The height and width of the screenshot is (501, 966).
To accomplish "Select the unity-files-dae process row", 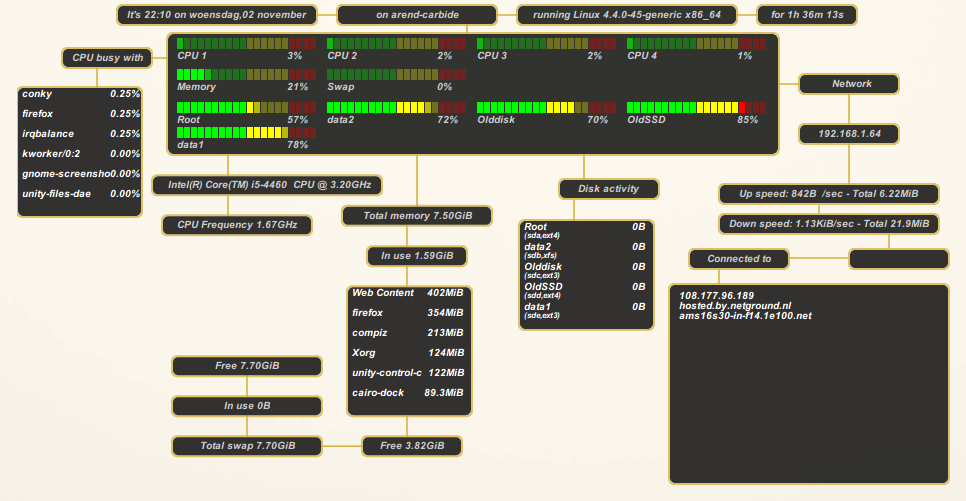I will click(x=81, y=193).
